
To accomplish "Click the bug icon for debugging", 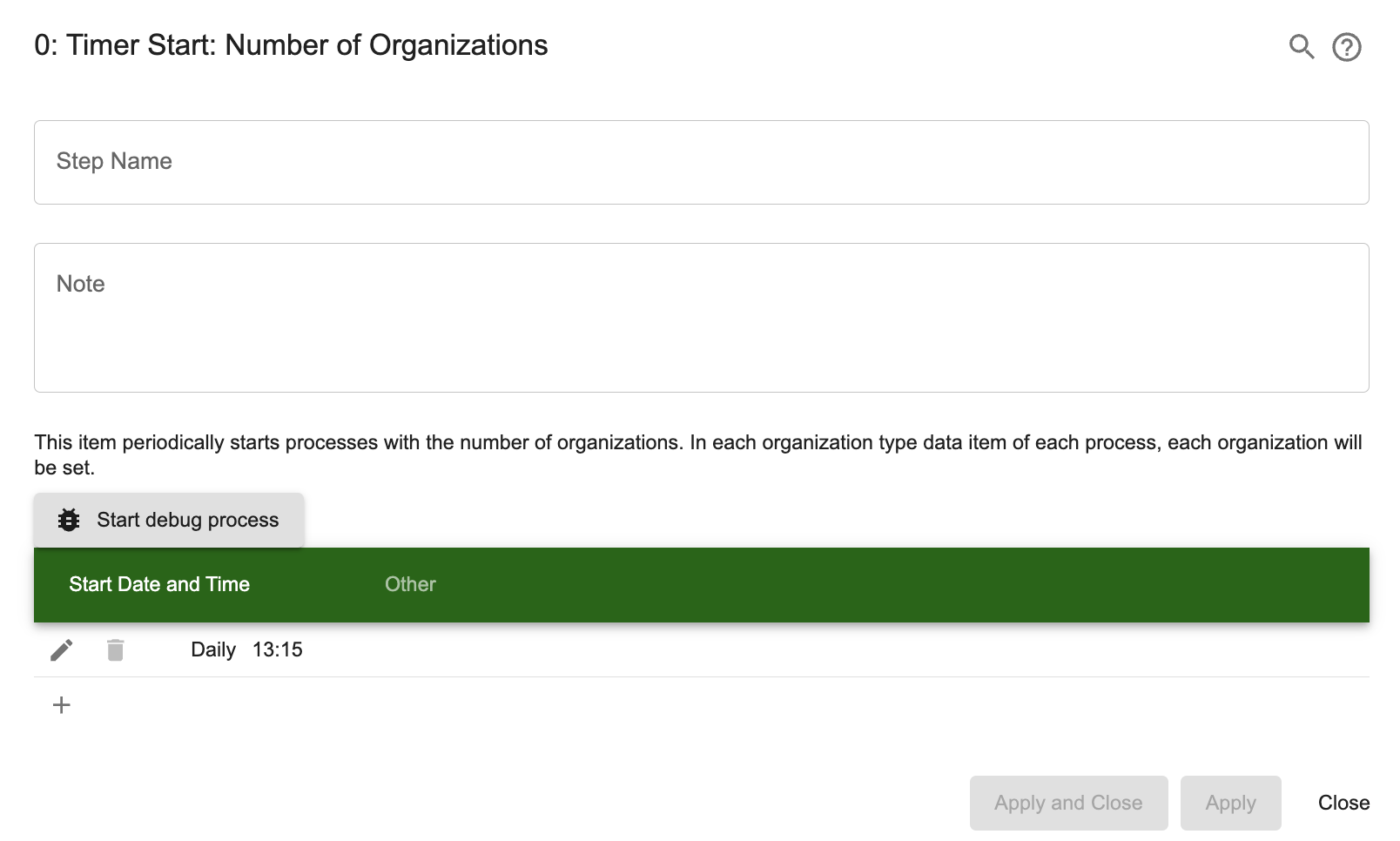I will 69,520.
